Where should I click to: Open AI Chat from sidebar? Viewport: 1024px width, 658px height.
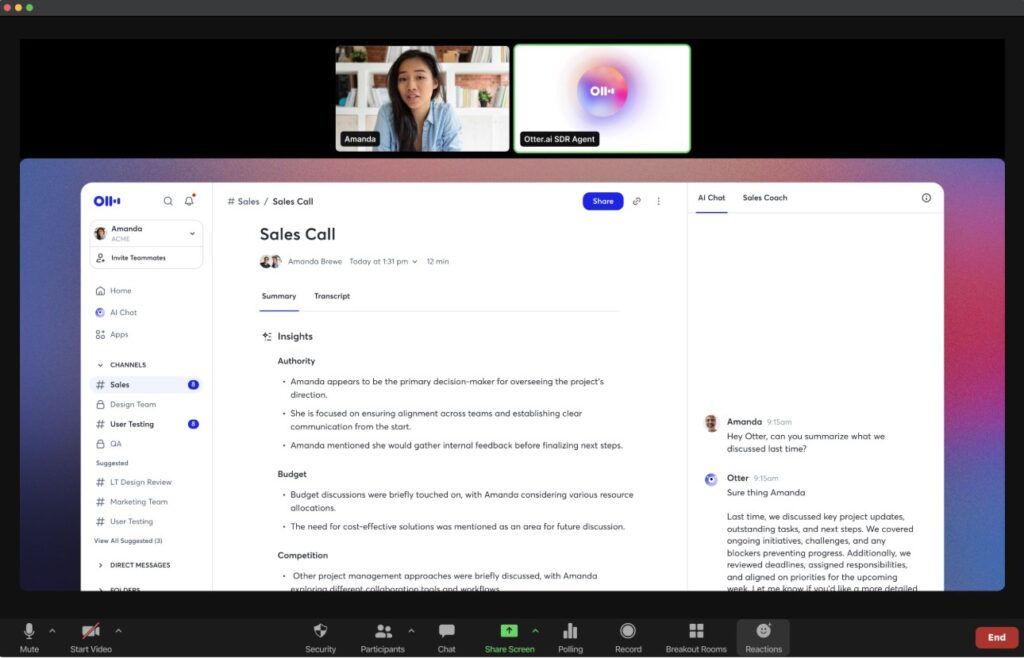point(116,313)
